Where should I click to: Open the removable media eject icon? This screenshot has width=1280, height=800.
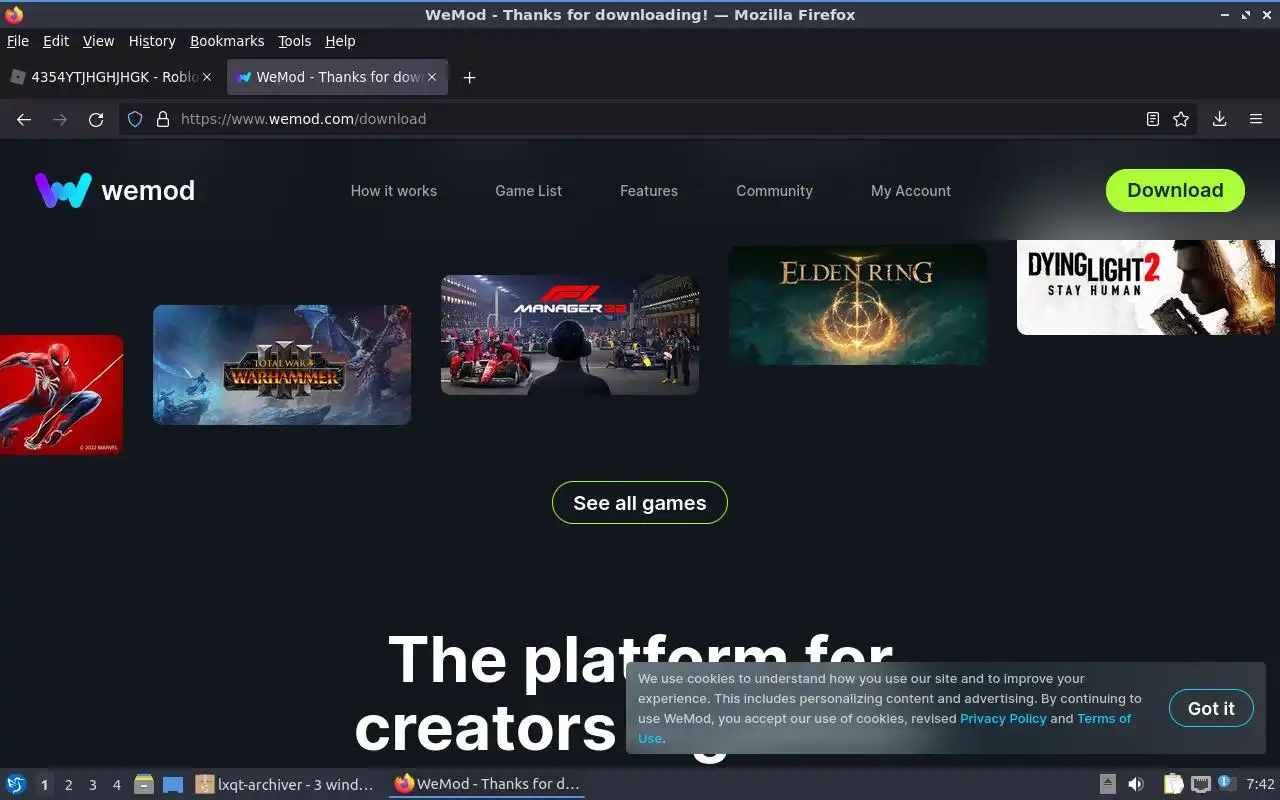[1107, 784]
